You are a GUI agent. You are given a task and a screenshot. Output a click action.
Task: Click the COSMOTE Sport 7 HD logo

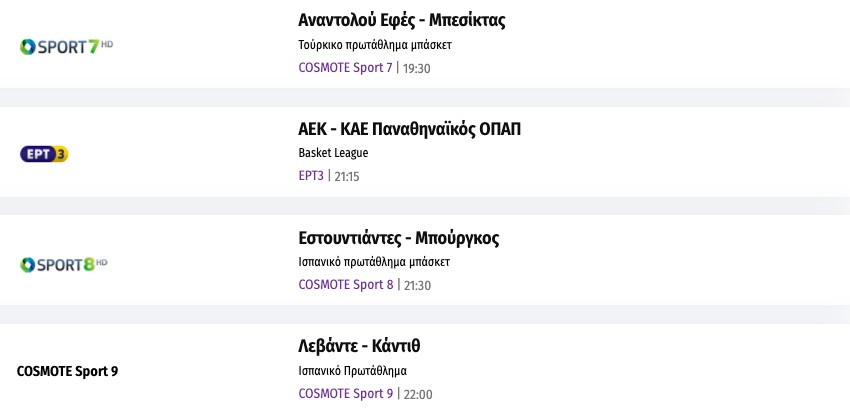pos(66,46)
